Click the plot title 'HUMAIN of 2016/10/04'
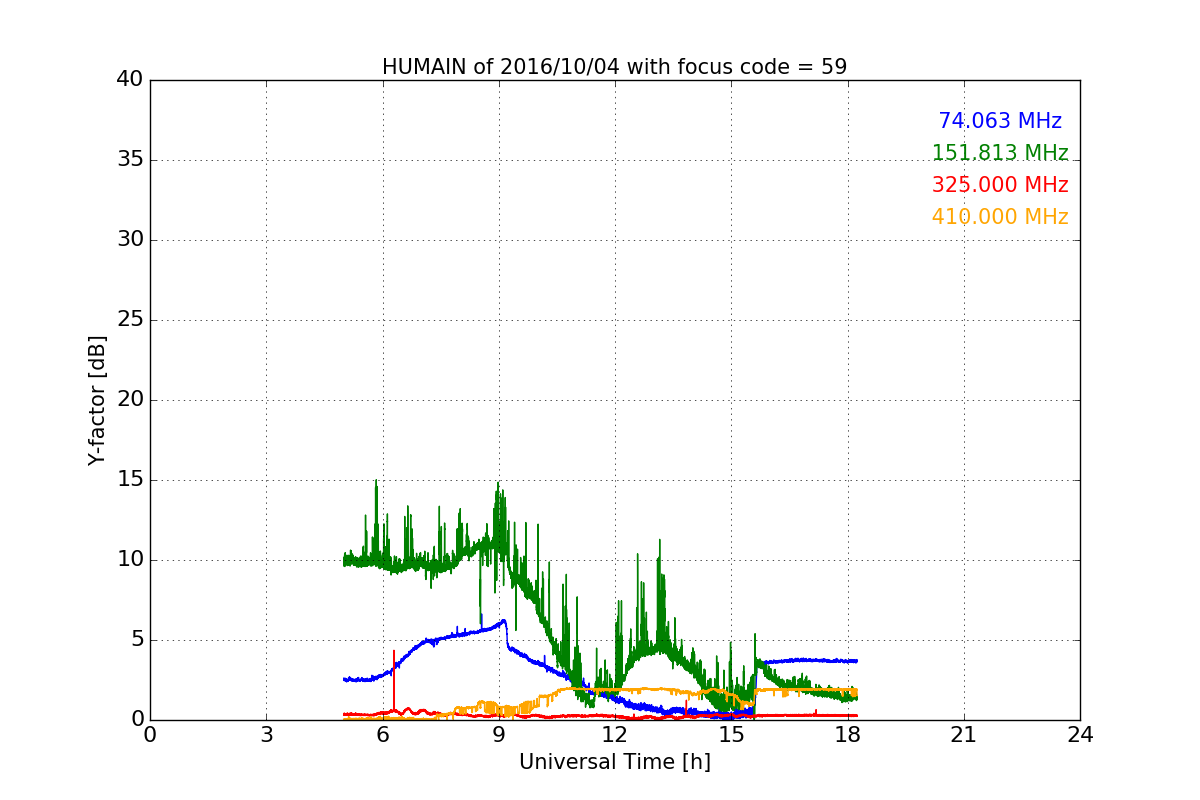Viewport: 1200px width, 800px height. pos(614,67)
